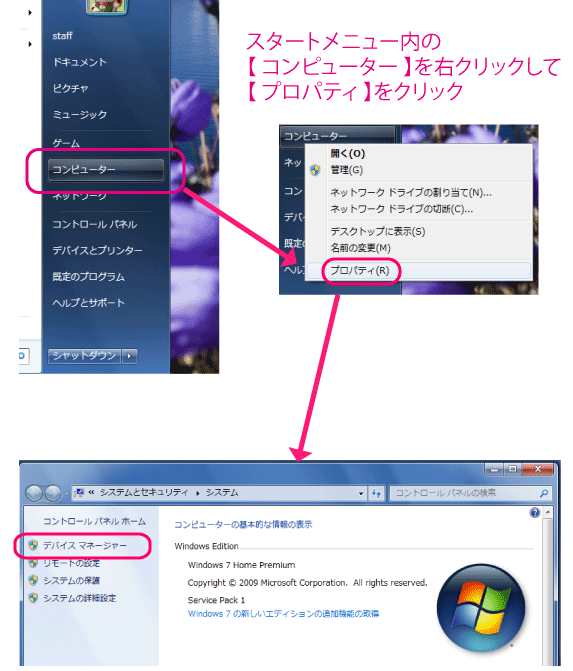Open staff user folder in Start menu

coord(62,36)
